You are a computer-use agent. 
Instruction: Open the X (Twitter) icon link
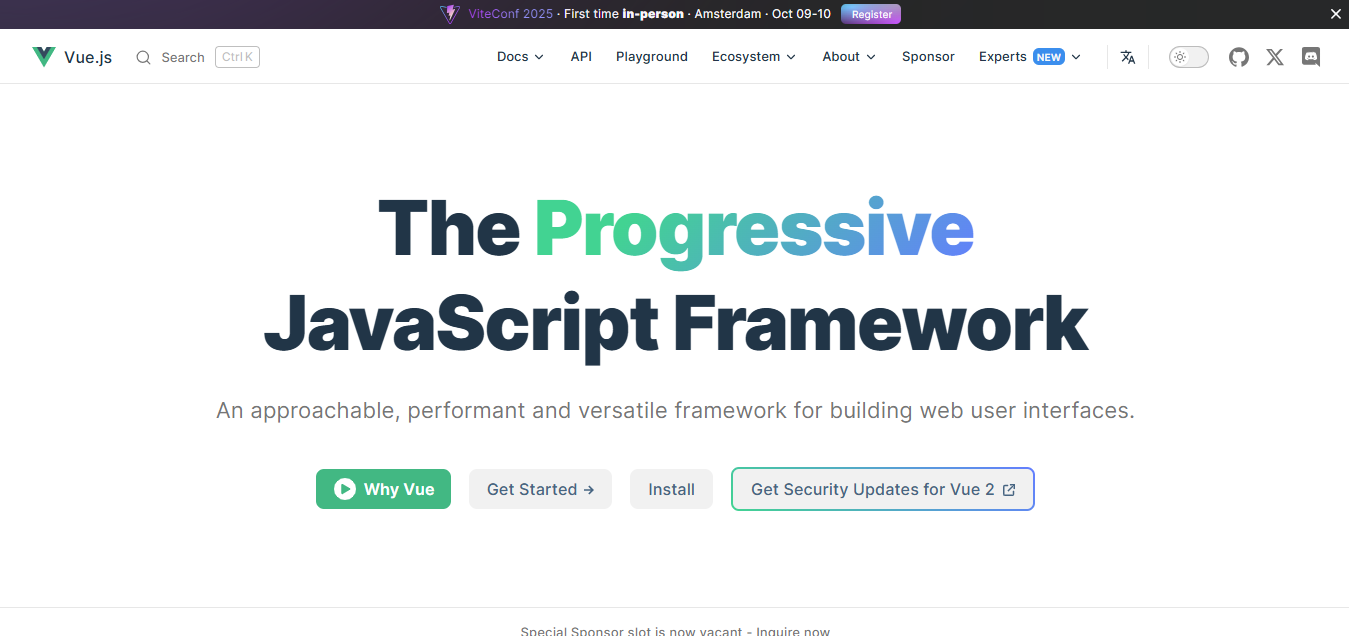(1275, 57)
